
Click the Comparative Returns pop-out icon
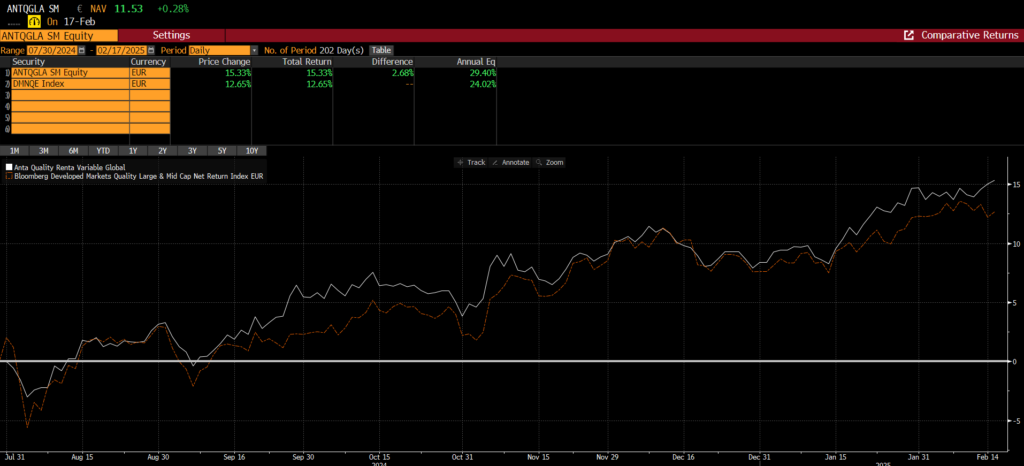pyautogui.click(x=909, y=35)
